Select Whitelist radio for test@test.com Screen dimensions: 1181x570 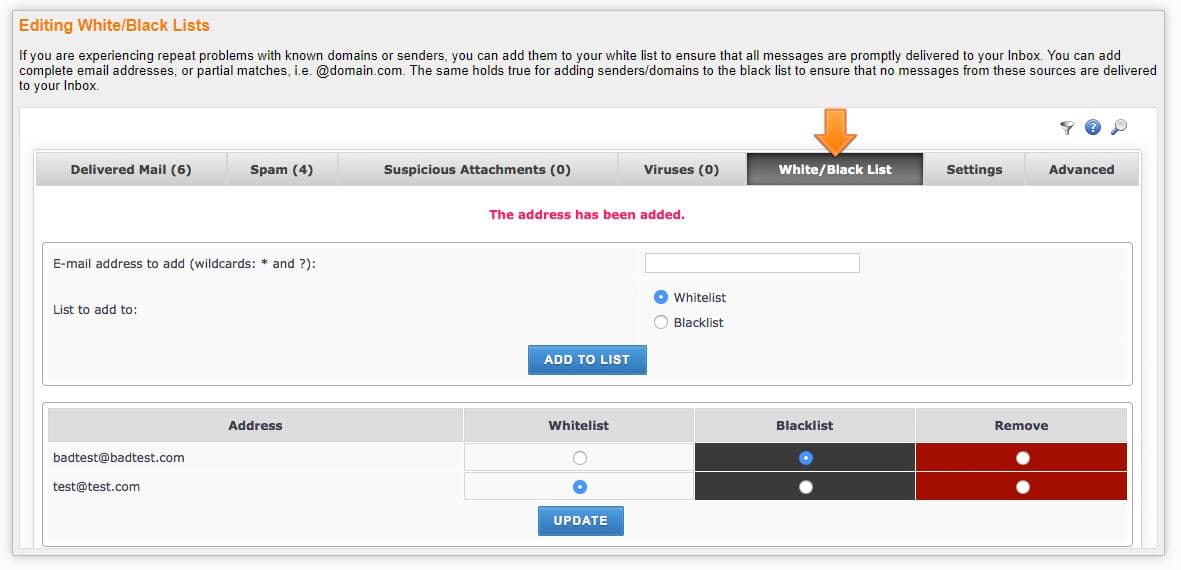[579, 487]
